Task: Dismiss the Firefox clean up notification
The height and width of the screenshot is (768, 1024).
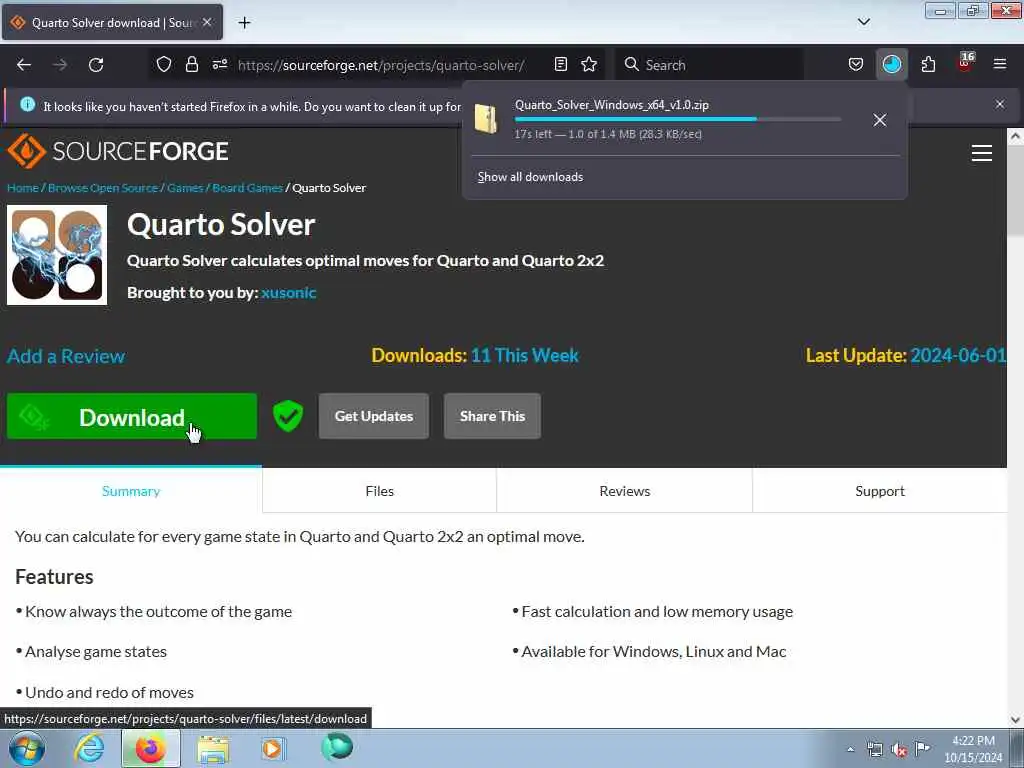Action: (x=1000, y=104)
